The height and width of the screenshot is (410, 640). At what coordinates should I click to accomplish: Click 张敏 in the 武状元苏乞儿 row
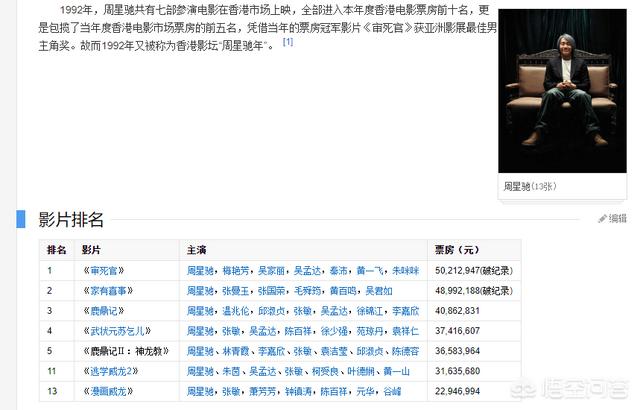[x=231, y=331]
